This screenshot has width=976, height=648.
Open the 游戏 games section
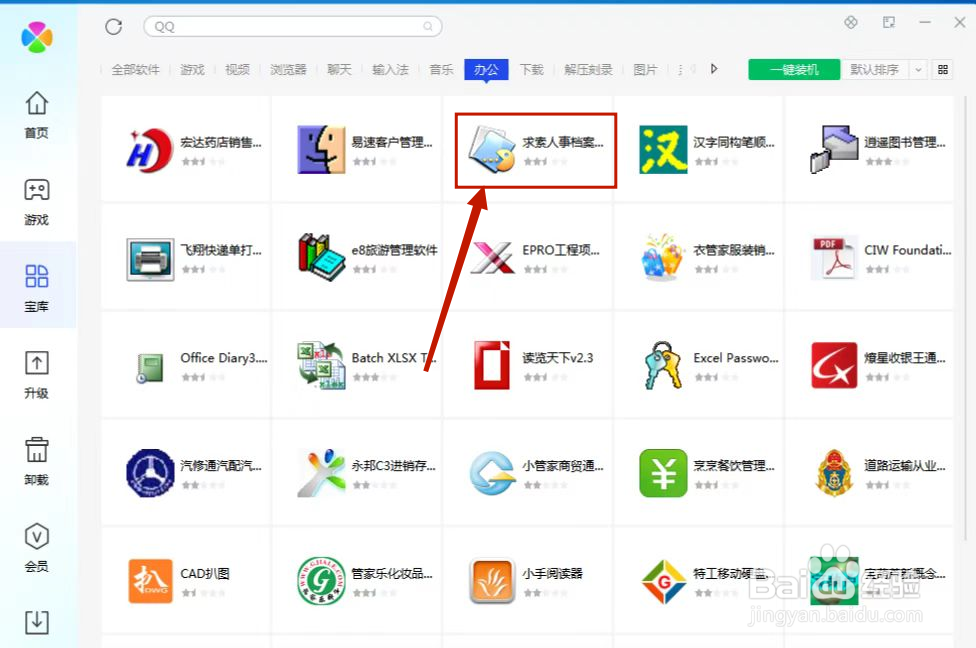coord(37,202)
